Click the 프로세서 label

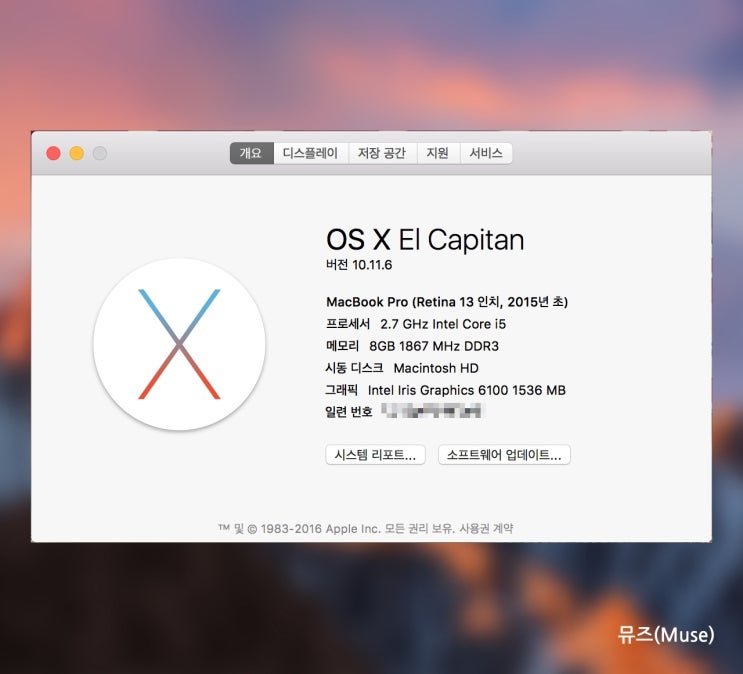pos(348,324)
